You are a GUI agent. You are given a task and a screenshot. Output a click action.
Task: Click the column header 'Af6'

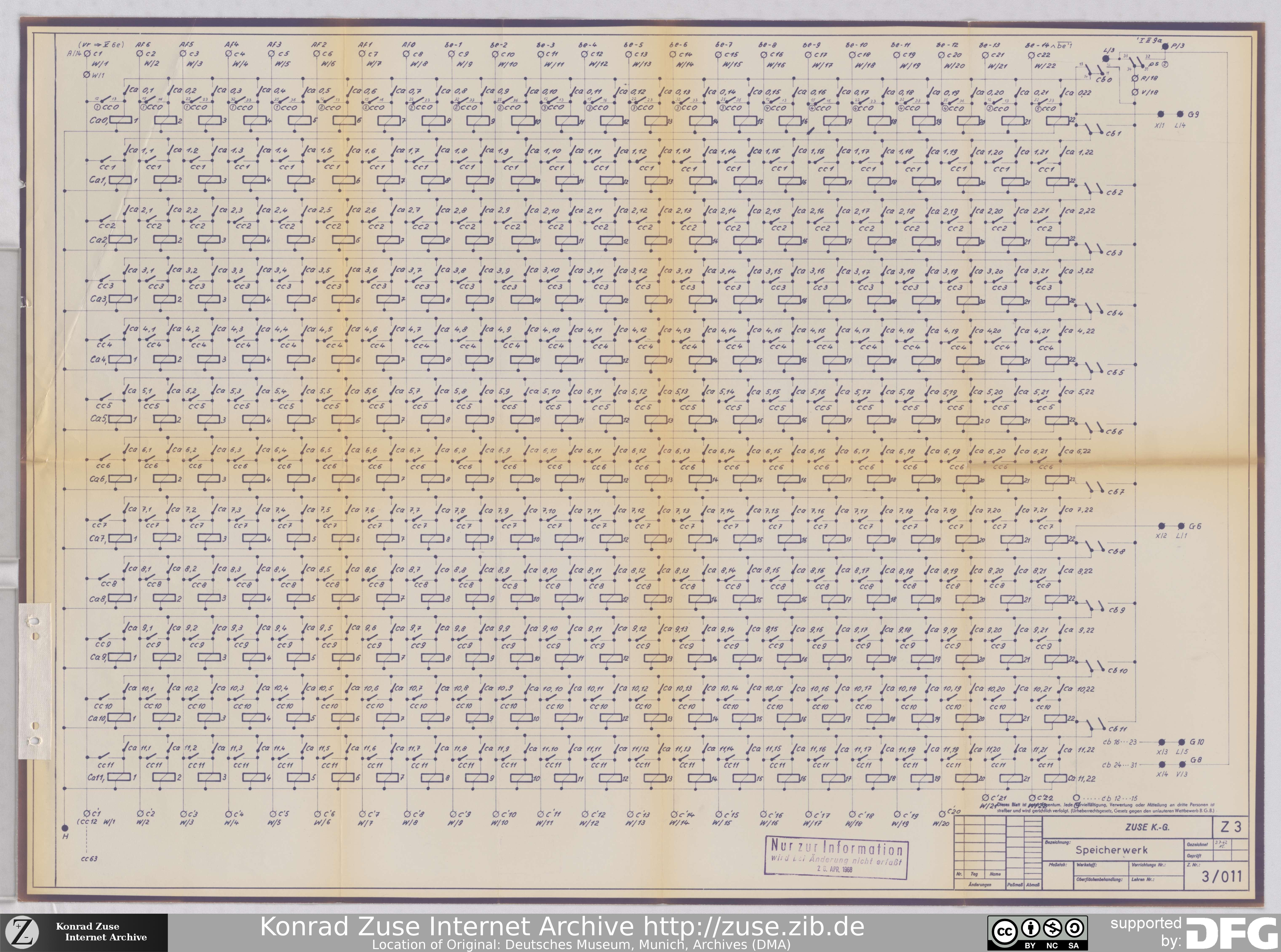pos(143,44)
